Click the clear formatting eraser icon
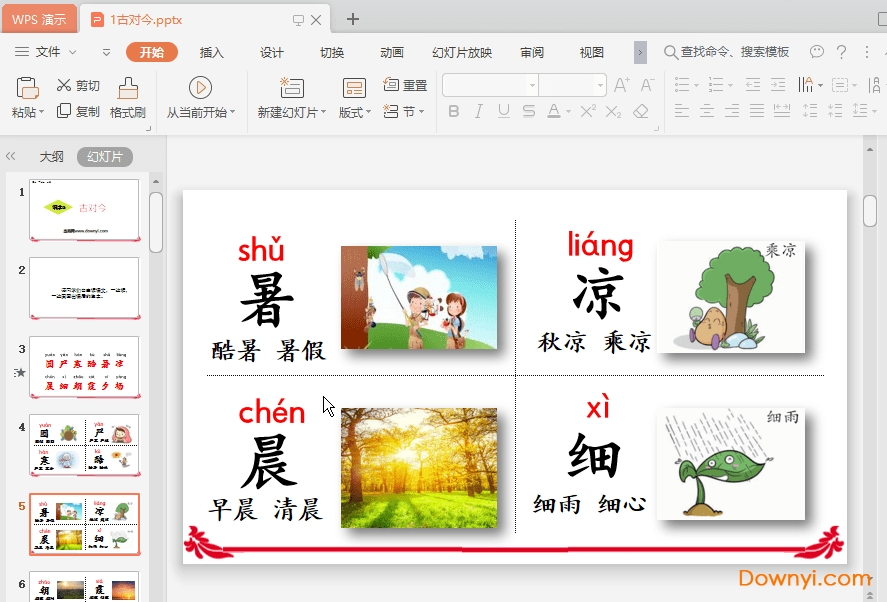 point(641,111)
